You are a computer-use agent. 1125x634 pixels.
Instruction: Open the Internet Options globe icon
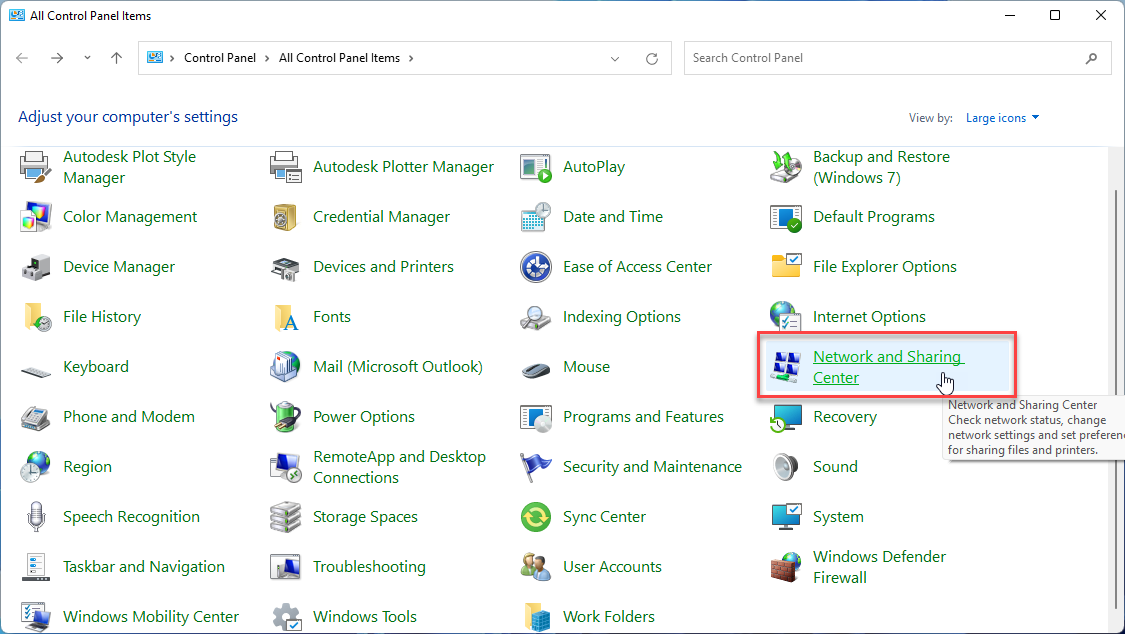pyautogui.click(x=786, y=316)
